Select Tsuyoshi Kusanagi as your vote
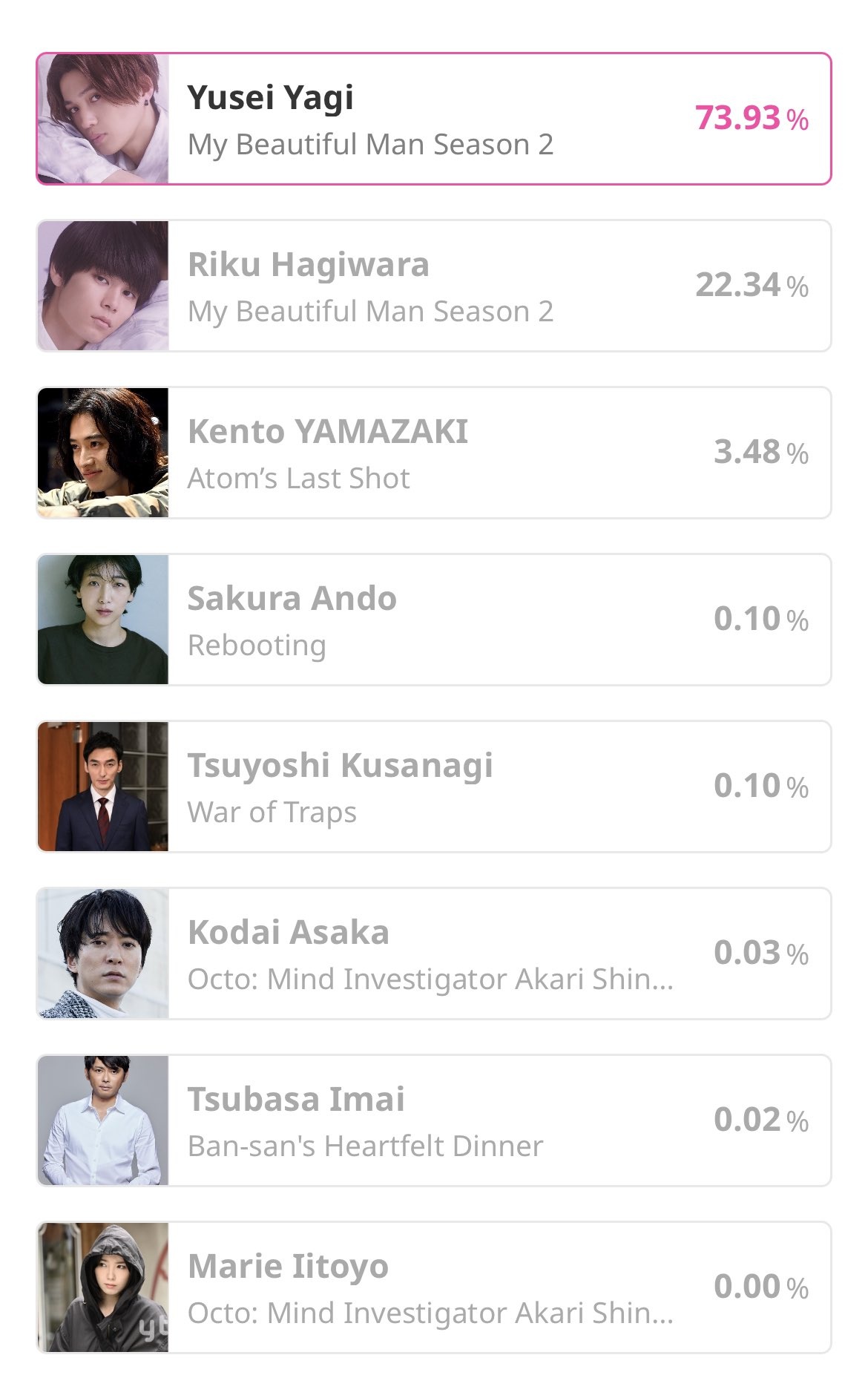The image size is (868, 1375). 434,787
